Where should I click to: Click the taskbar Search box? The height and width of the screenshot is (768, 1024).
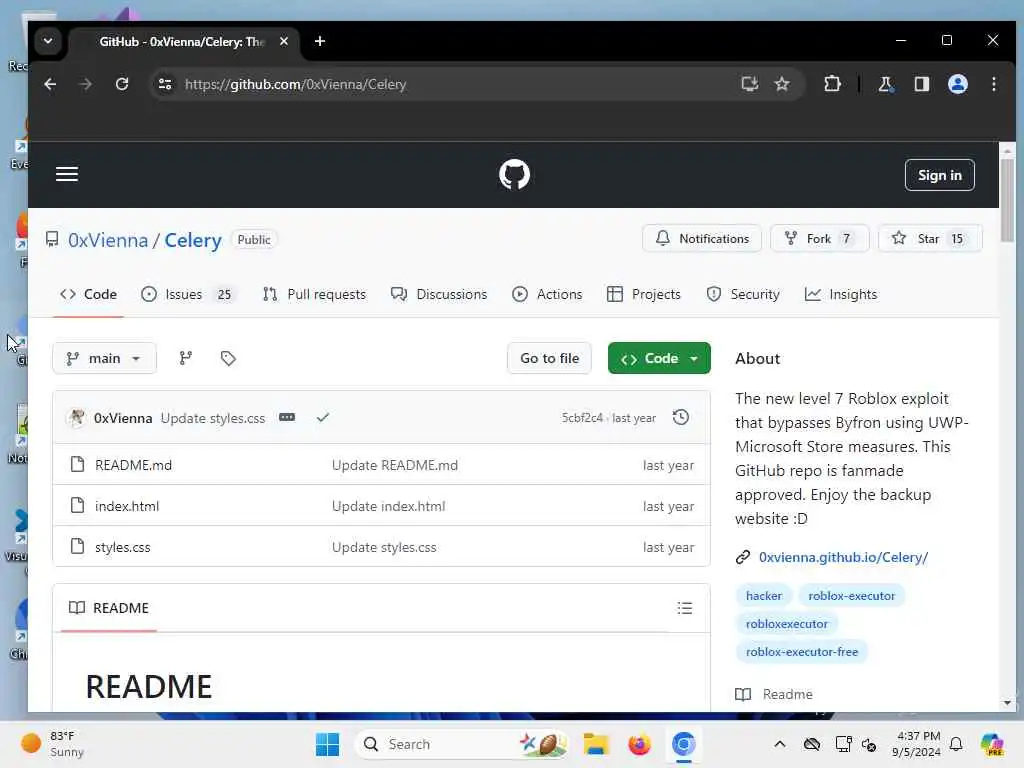tap(462, 744)
